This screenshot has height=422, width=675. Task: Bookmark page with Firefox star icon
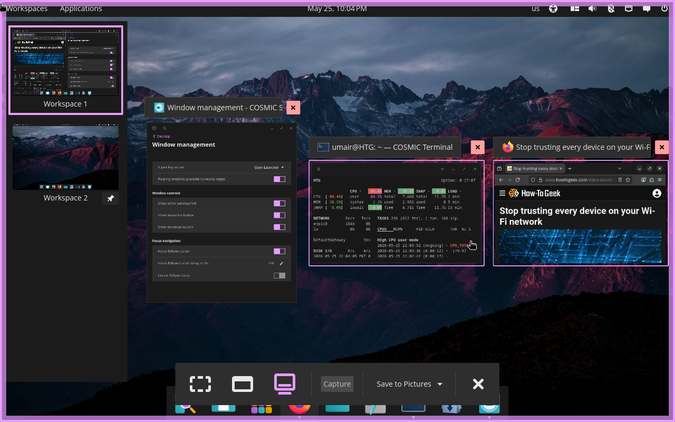tap(628, 180)
